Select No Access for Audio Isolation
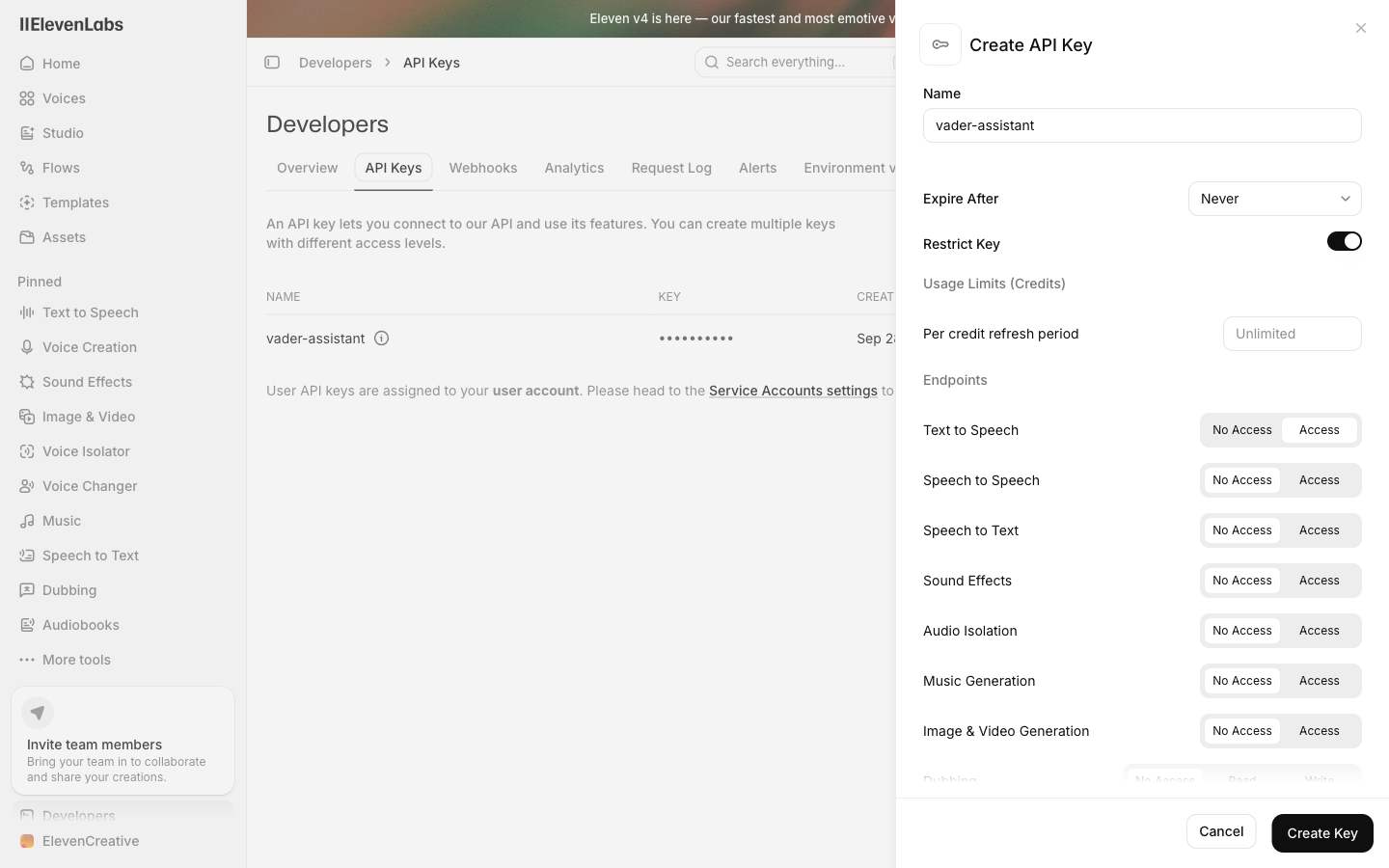 [x=1241, y=631]
